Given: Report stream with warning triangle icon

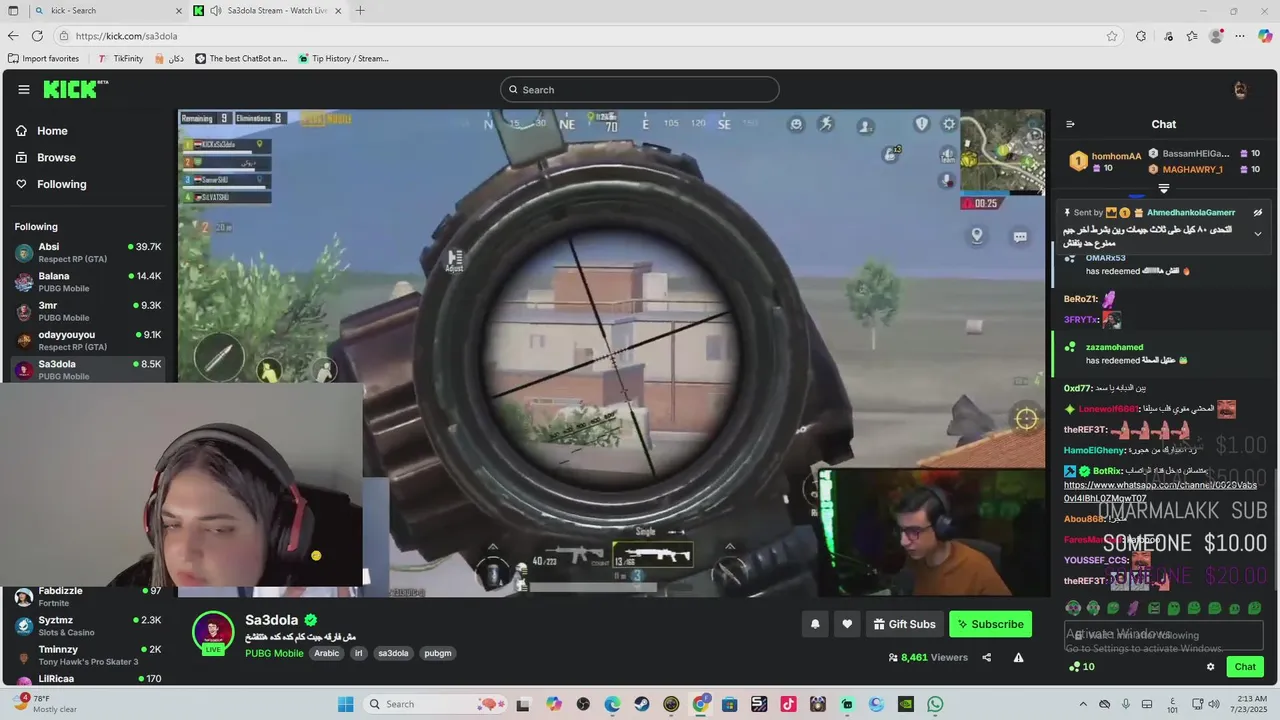Looking at the screenshot, I should [1018, 657].
